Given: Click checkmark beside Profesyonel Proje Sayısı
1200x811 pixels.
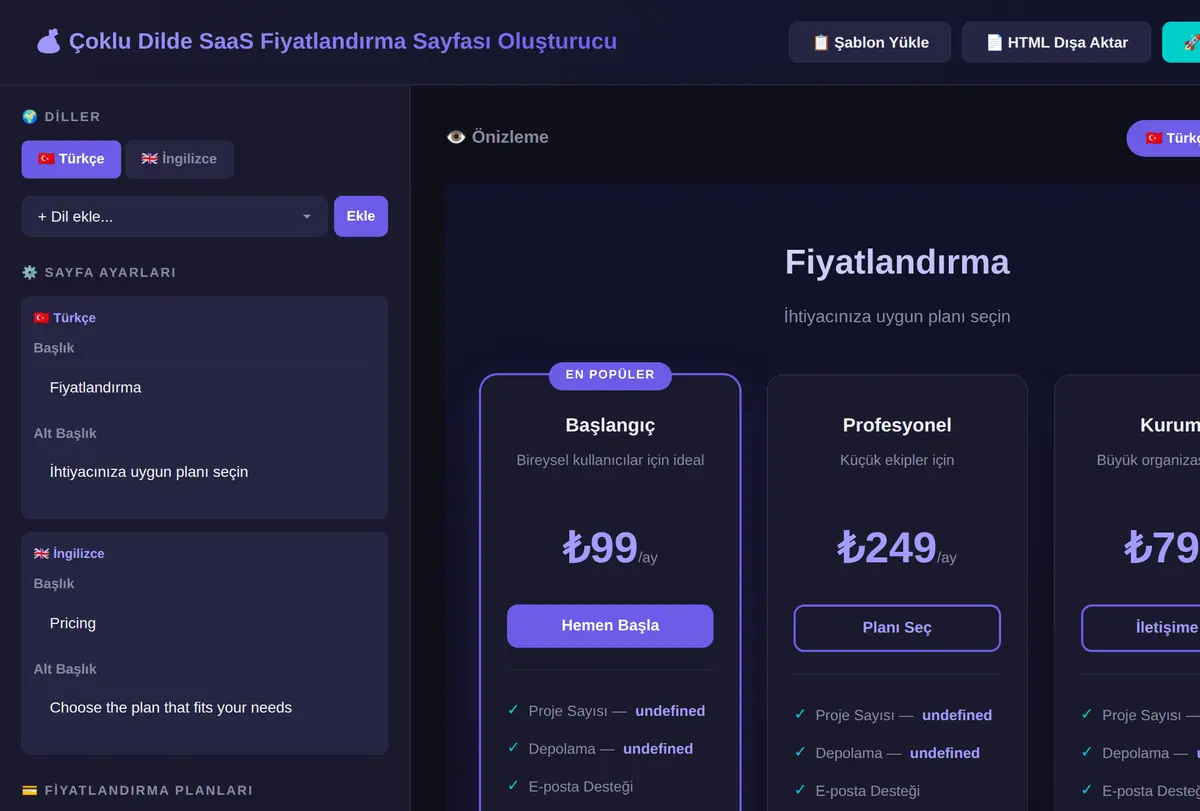Looking at the screenshot, I should point(800,714).
